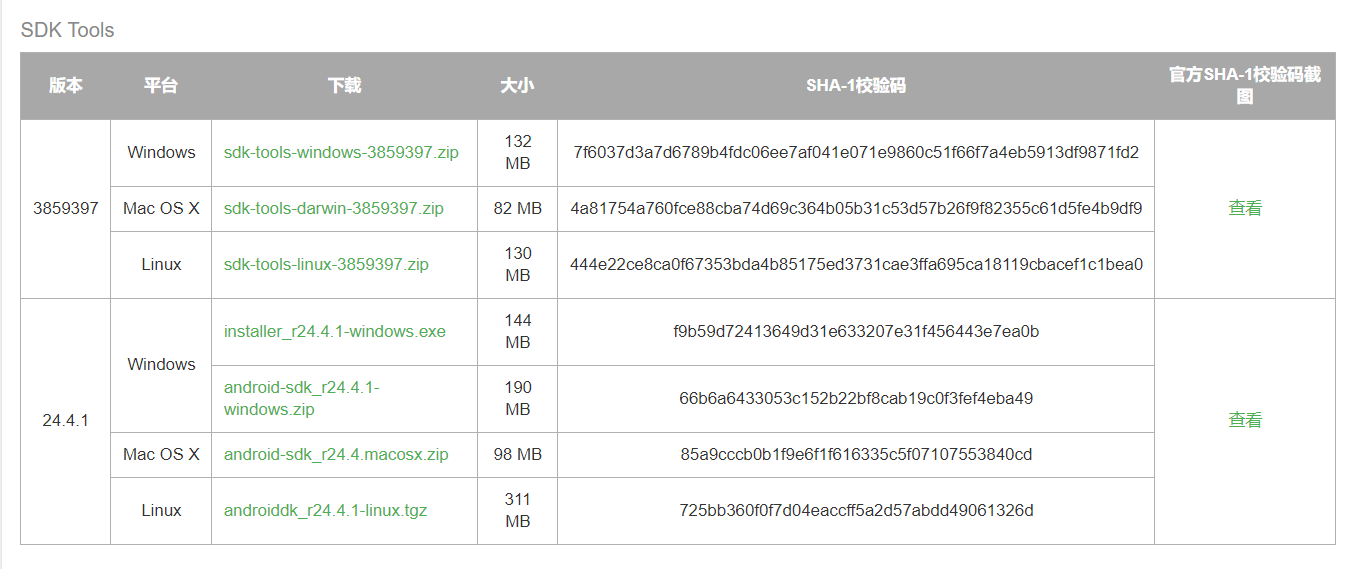1351x569 pixels.
Task: Click the Mac SHA-1 hash starting 4a81754a
Action: click(x=856, y=209)
